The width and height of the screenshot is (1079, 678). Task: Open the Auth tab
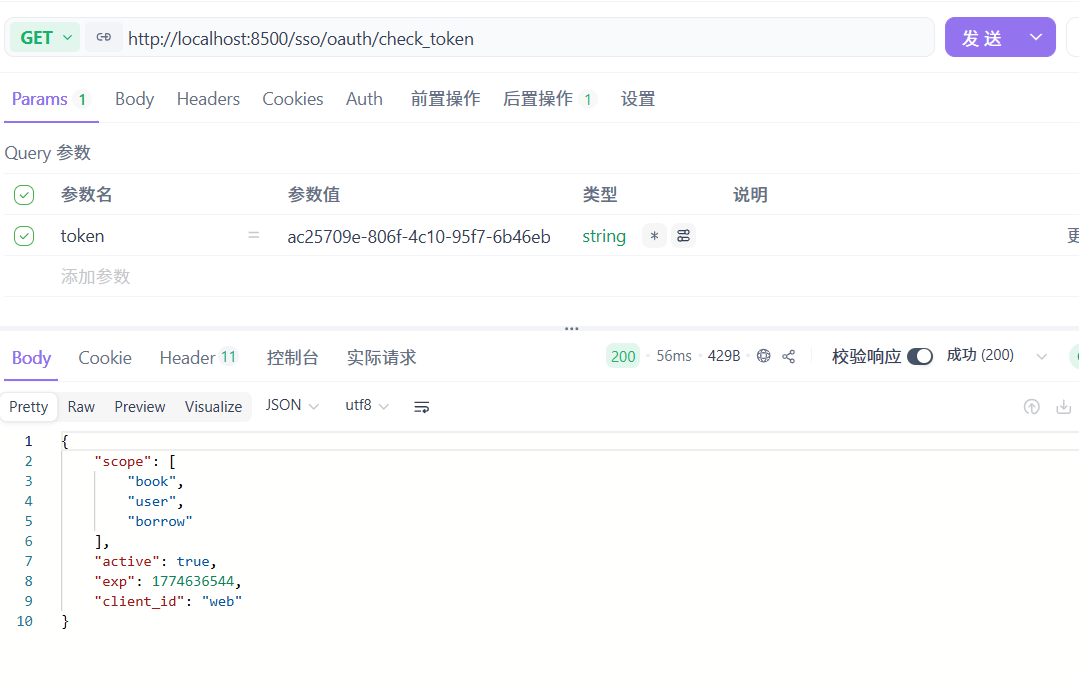tap(364, 99)
